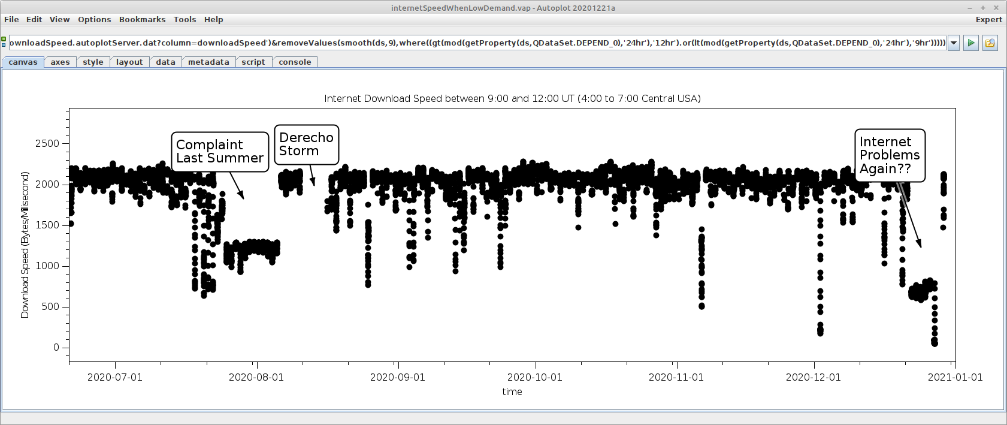
Task: Click the Expert mode label
Action: coord(988,19)
